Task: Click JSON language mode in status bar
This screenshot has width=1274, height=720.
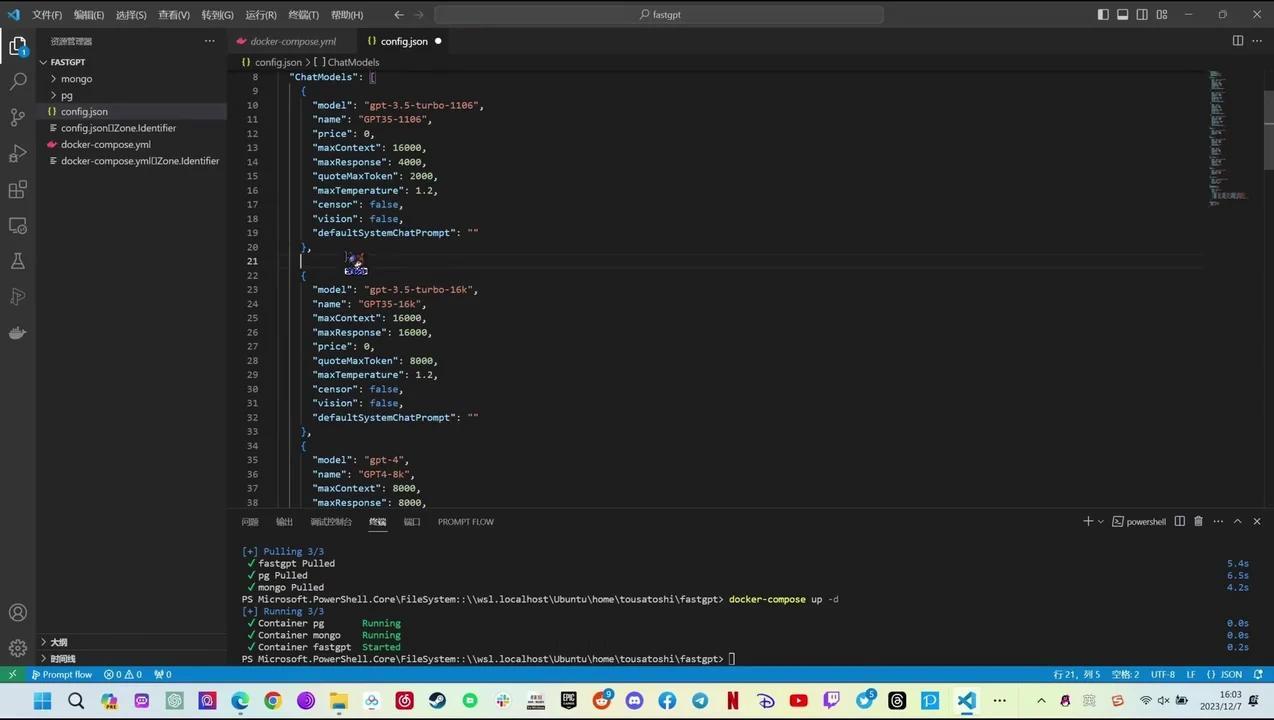Action: click(1231, 674)
